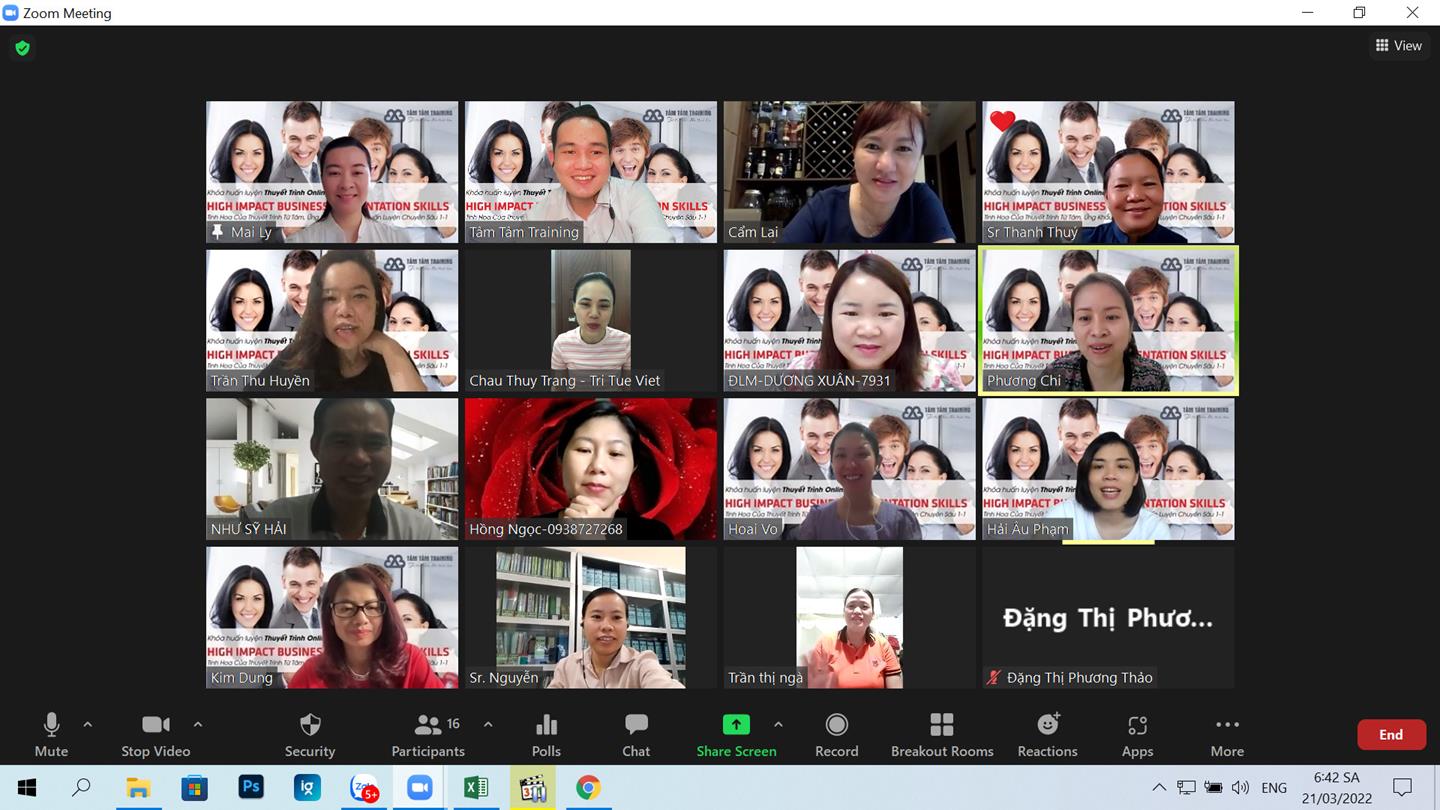The width and height of the screenshot is (1440, 810).
Task: Open Breakout Rooms
Action: [x=942, y=735]
